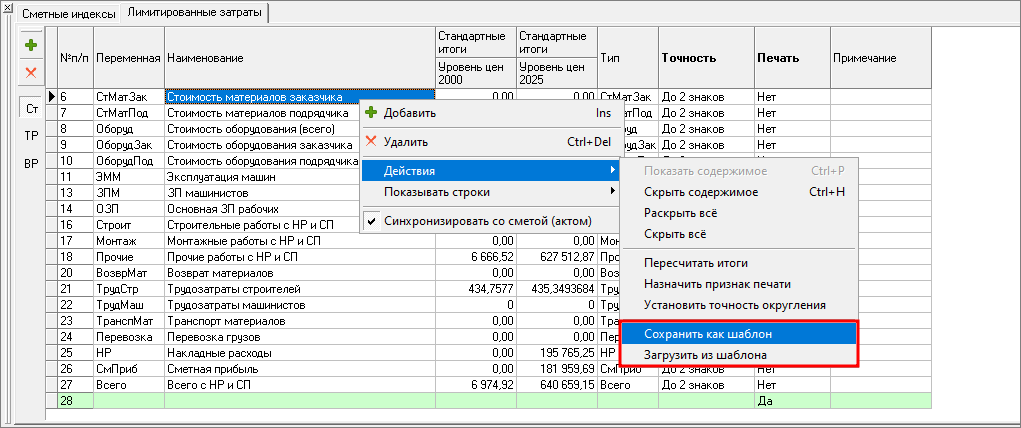This screenshot has height=428, width=1021.
Task: Select 'Удалить' in the context menu
Action: (406, 142)
